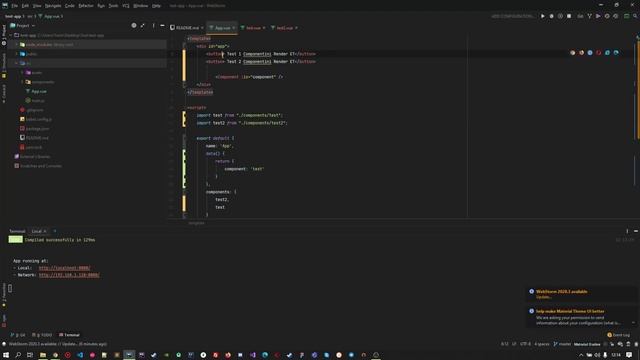This screenshot has height=360, width=640.
Task: Add a new terminal session tab
Action: (x=55, y=231)
